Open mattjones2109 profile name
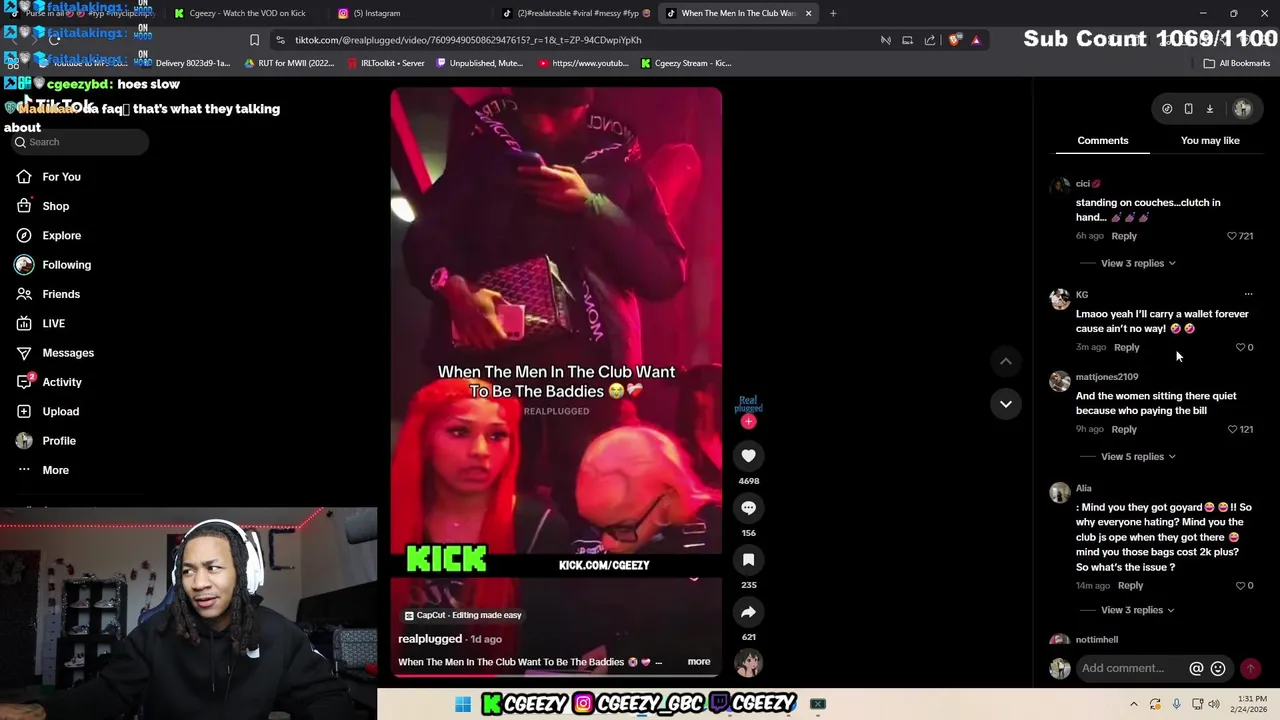The width and height of the screenshot is (1280, 720). pos(1107,377)
